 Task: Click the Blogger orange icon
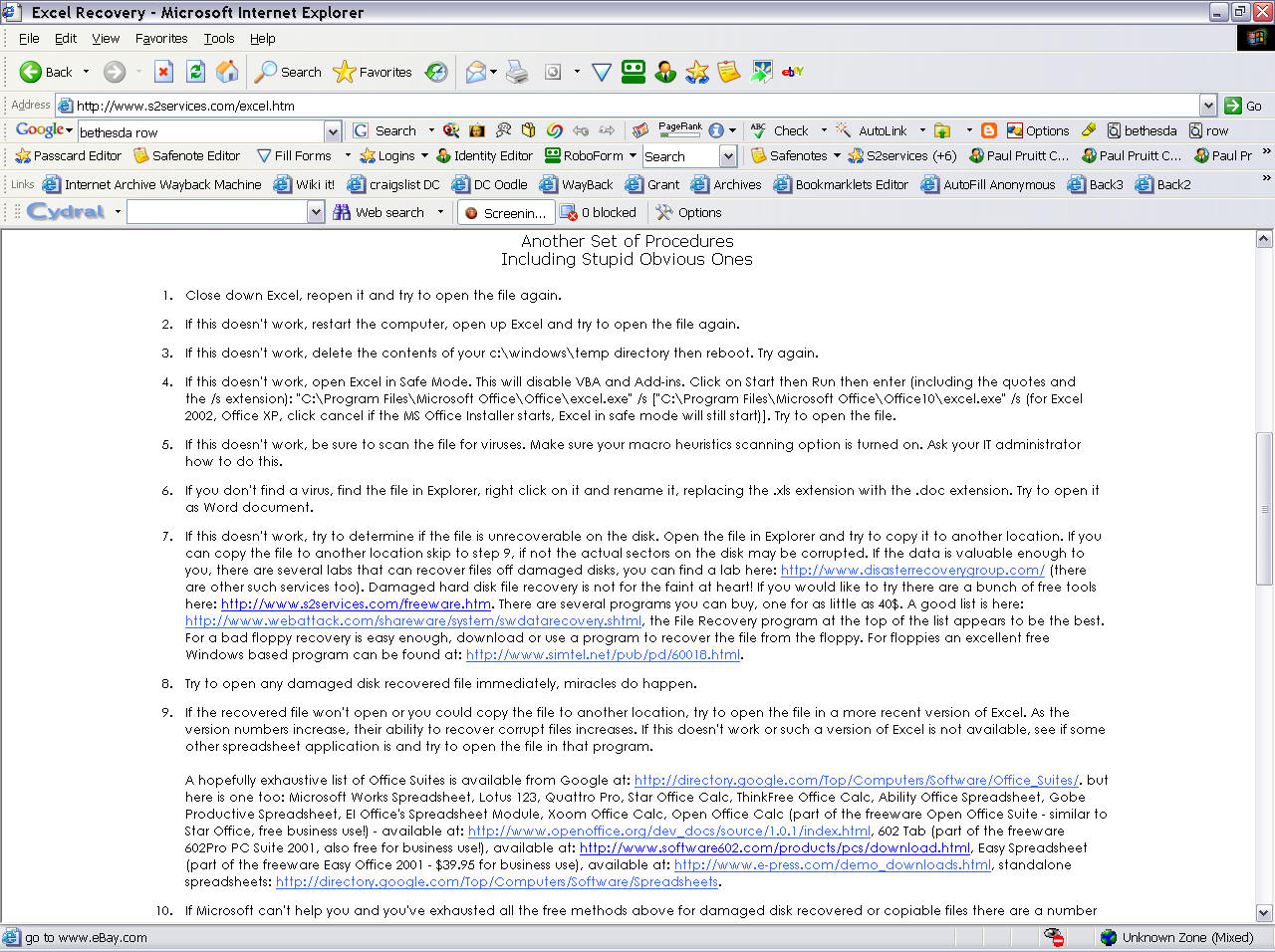click(988, 130)
